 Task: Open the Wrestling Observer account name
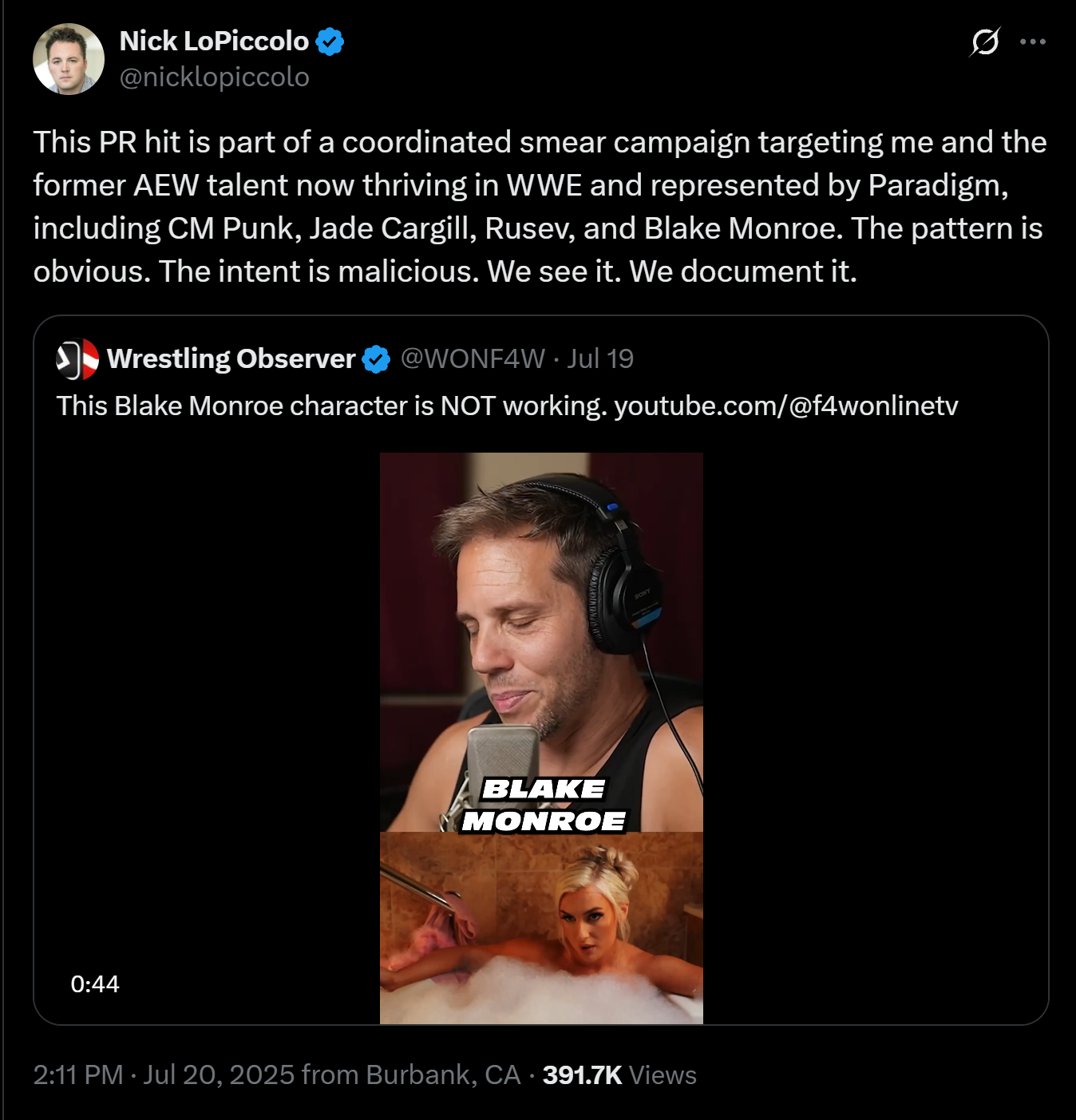[x=231, y=359]
